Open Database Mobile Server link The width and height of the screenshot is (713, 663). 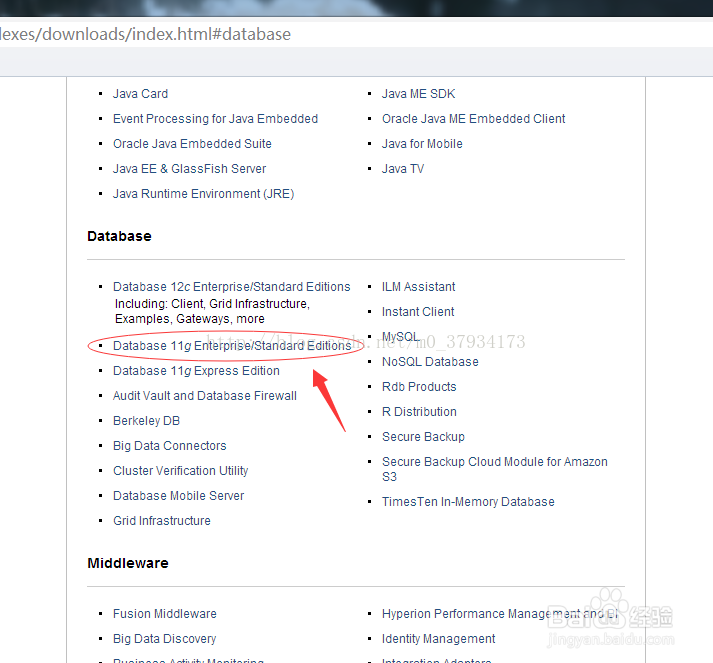(x=179, y=496)
